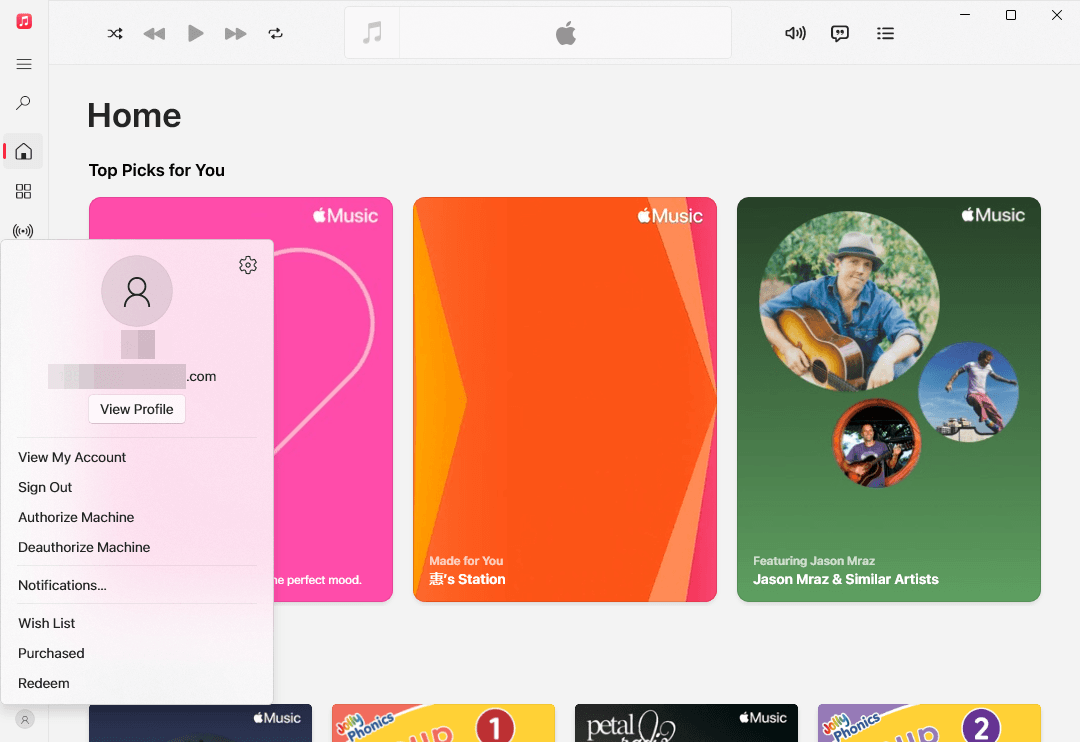Choose Sign Out from account menu
1080x742 pixels.
click(45, 487)
